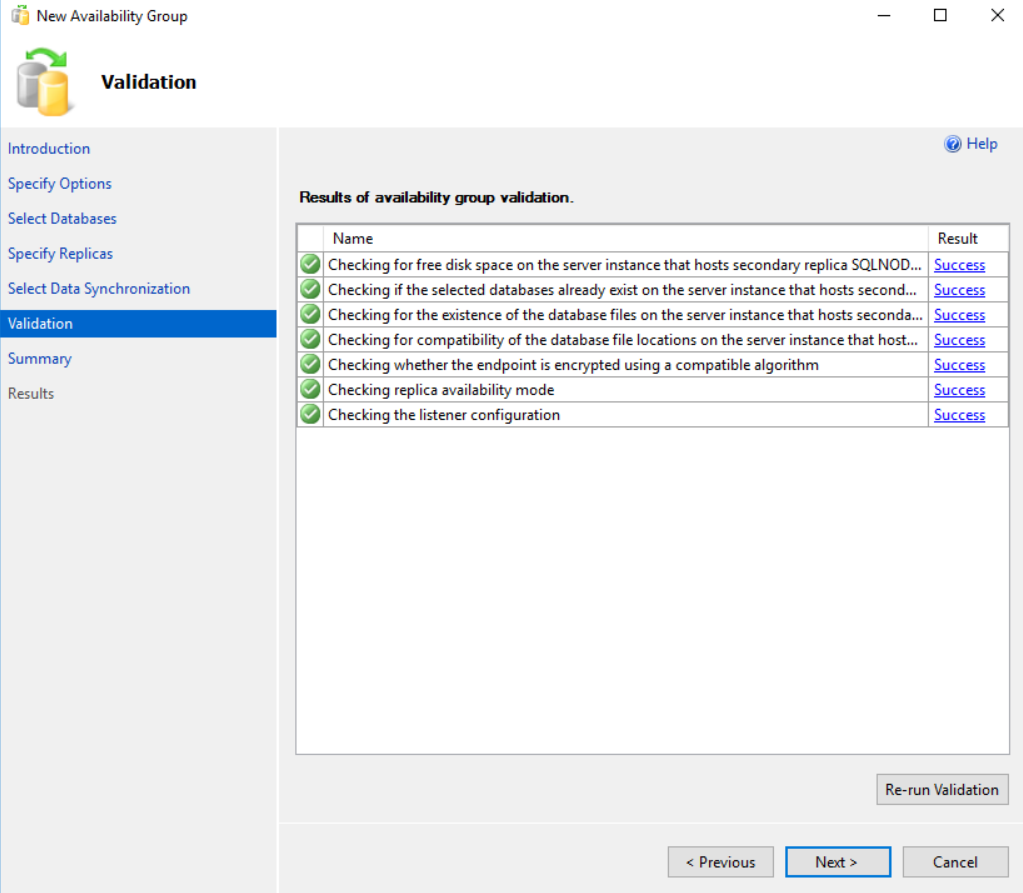Click the blue Help question mark icon
Image resolution: width=1023 pixels, height=893 pixels.
click(953, 144)
